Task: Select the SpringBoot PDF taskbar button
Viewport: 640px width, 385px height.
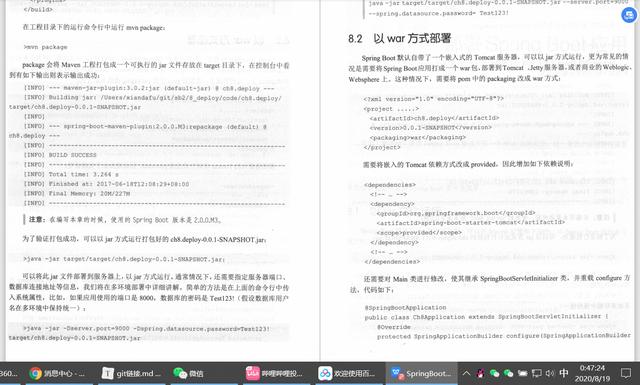Action: click(420, 373)
